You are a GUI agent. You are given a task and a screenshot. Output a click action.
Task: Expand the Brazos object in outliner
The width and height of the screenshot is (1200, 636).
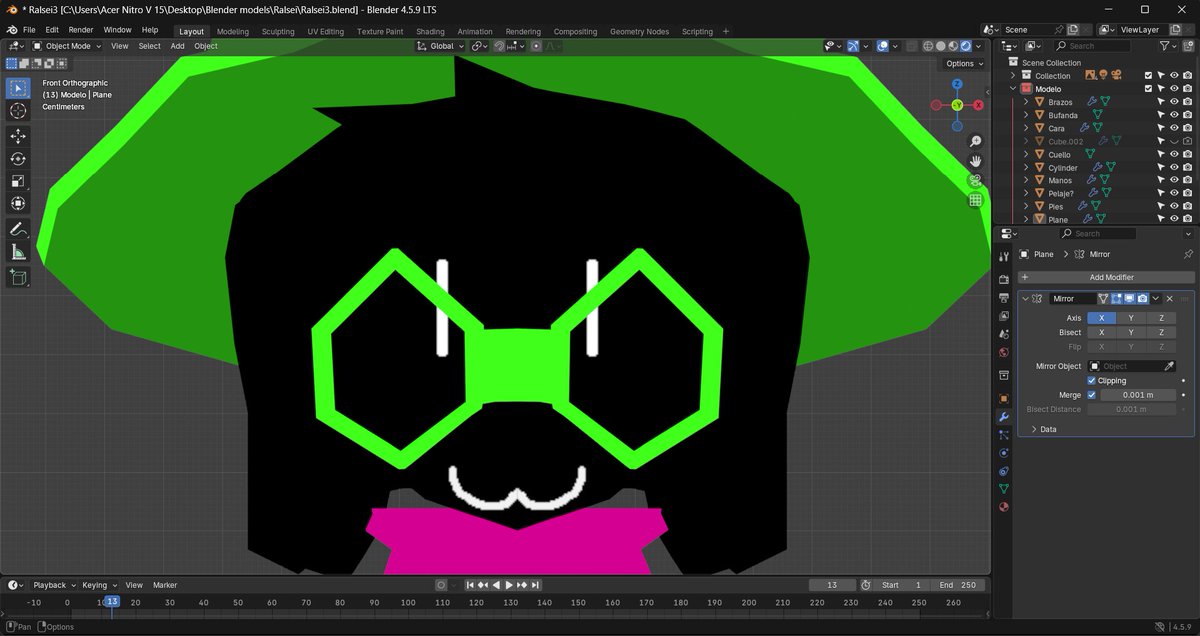point(1026,102)
